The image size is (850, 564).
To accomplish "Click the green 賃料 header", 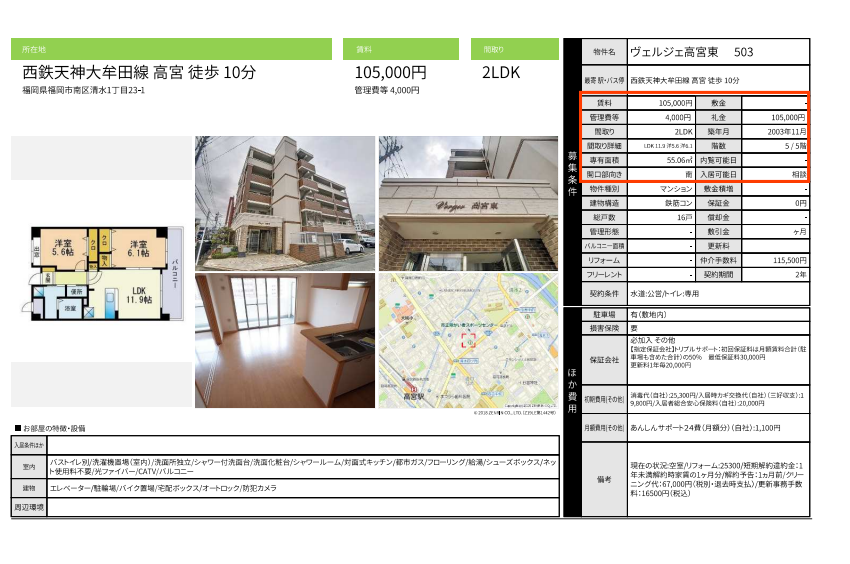I will [401, 49].
